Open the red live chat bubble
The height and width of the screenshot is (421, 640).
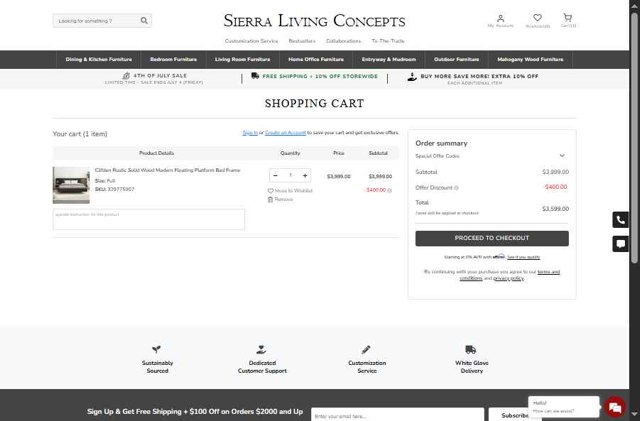click(x=615, y=407)
